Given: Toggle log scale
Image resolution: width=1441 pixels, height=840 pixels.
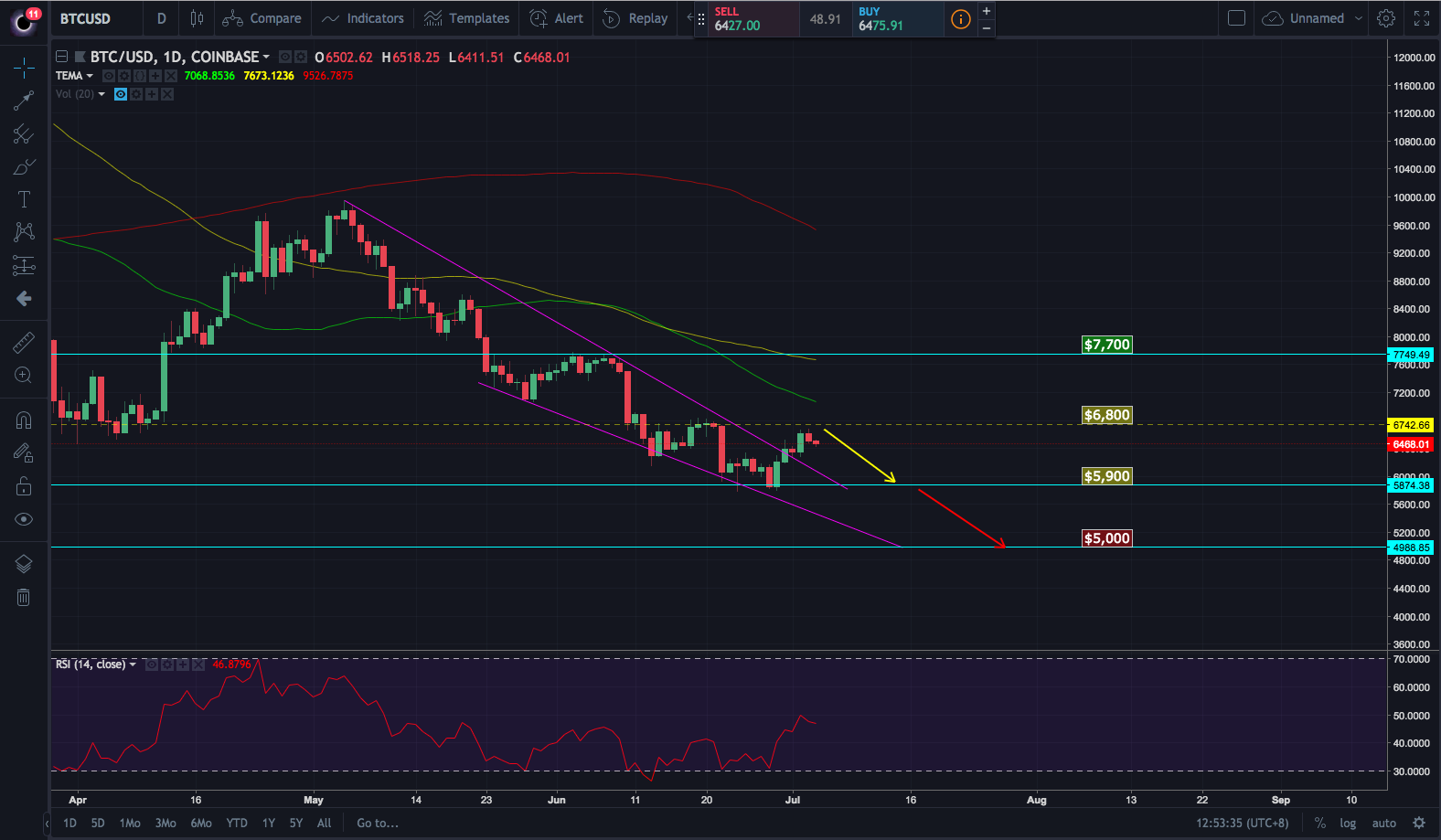Looking at the screenshot, I should coord(1348,824).
